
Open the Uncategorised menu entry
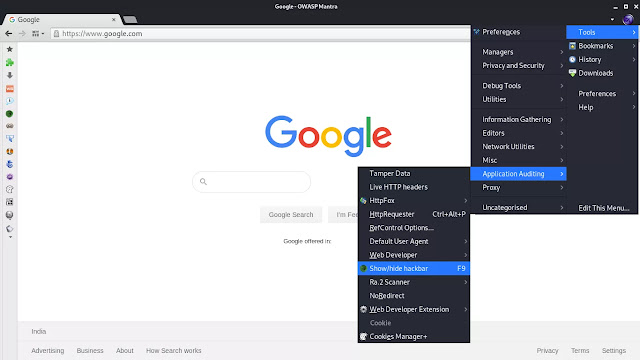click(518, 207)
